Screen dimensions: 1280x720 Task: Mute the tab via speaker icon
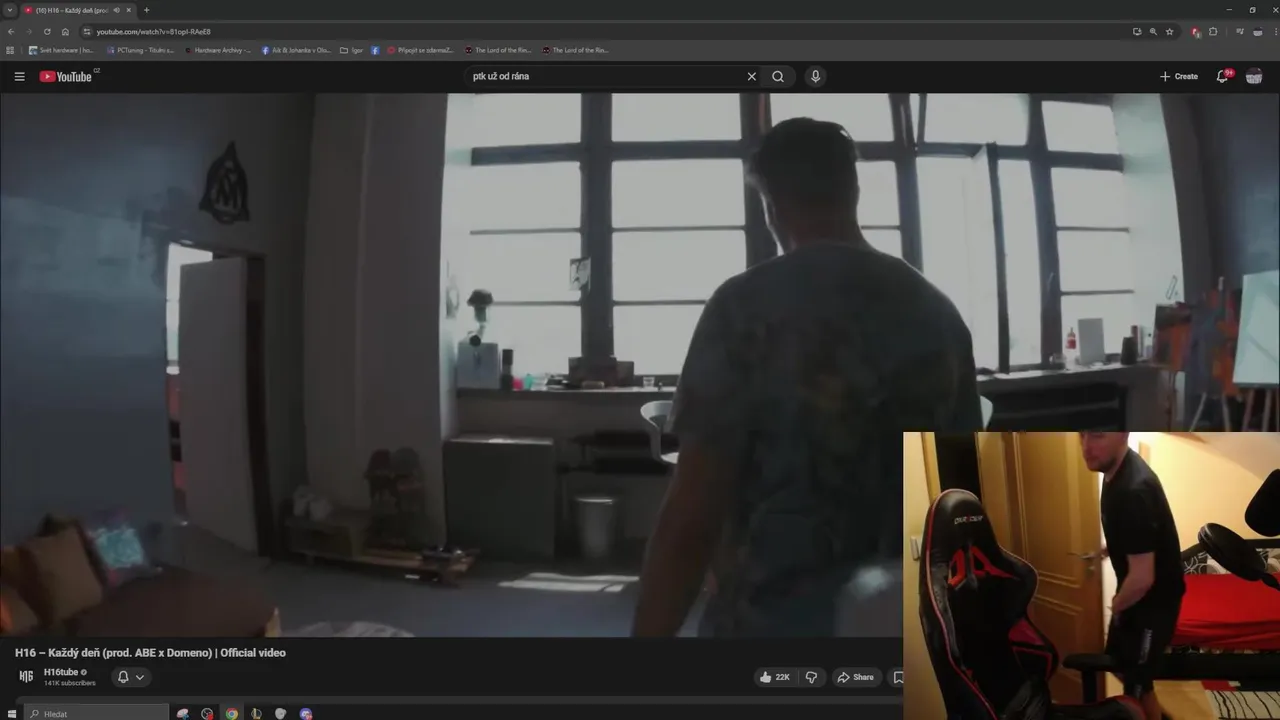point(117,10)
